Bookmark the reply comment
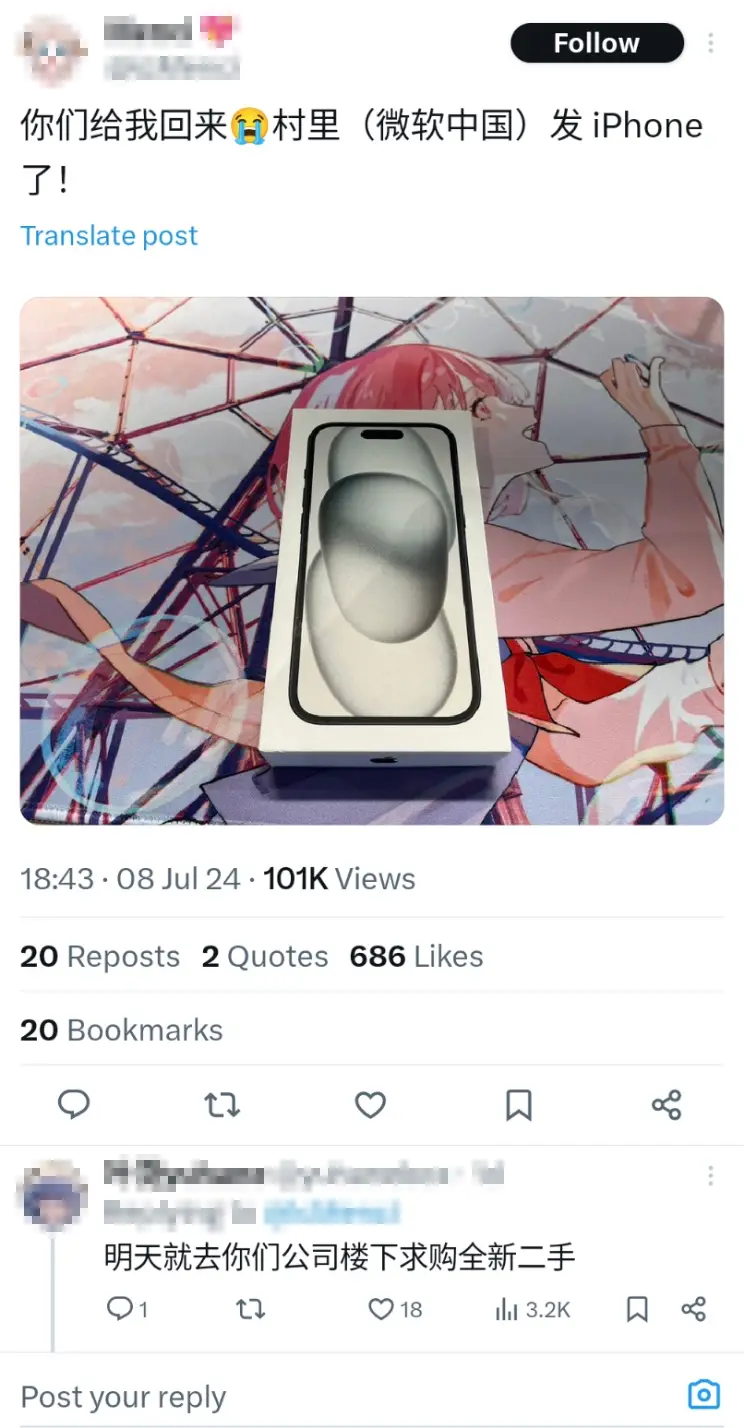Viewport: 744px width, 1428px height. [x=637, y=1308]
